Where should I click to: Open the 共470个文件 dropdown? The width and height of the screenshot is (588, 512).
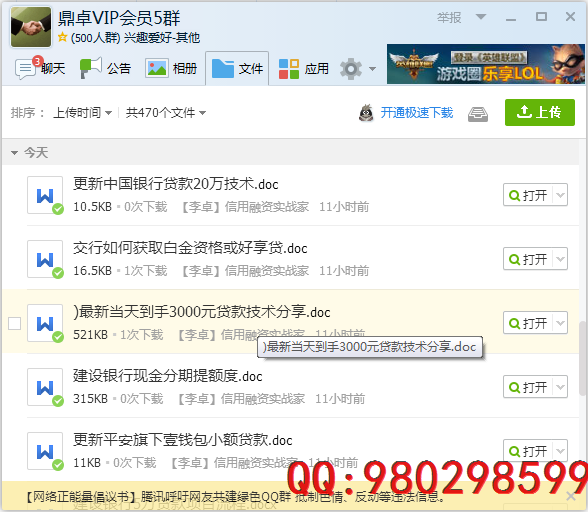click(166, 113)
